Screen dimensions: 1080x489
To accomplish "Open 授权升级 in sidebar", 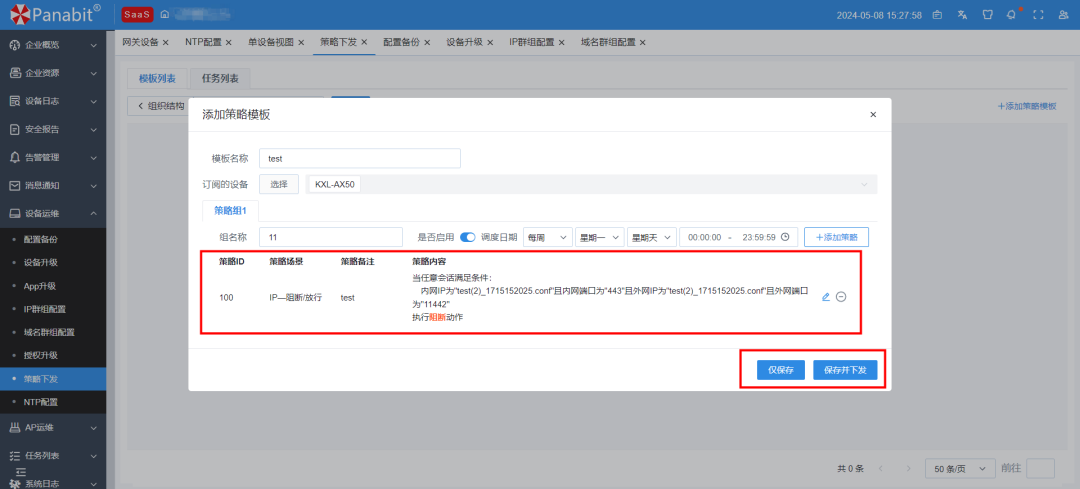I will (41, 355).
